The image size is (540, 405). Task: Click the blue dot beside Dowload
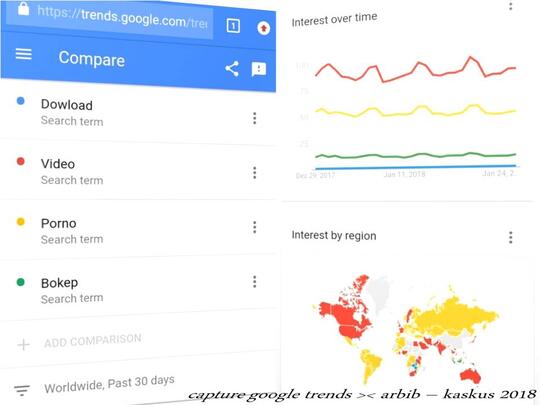click(21, 101)
